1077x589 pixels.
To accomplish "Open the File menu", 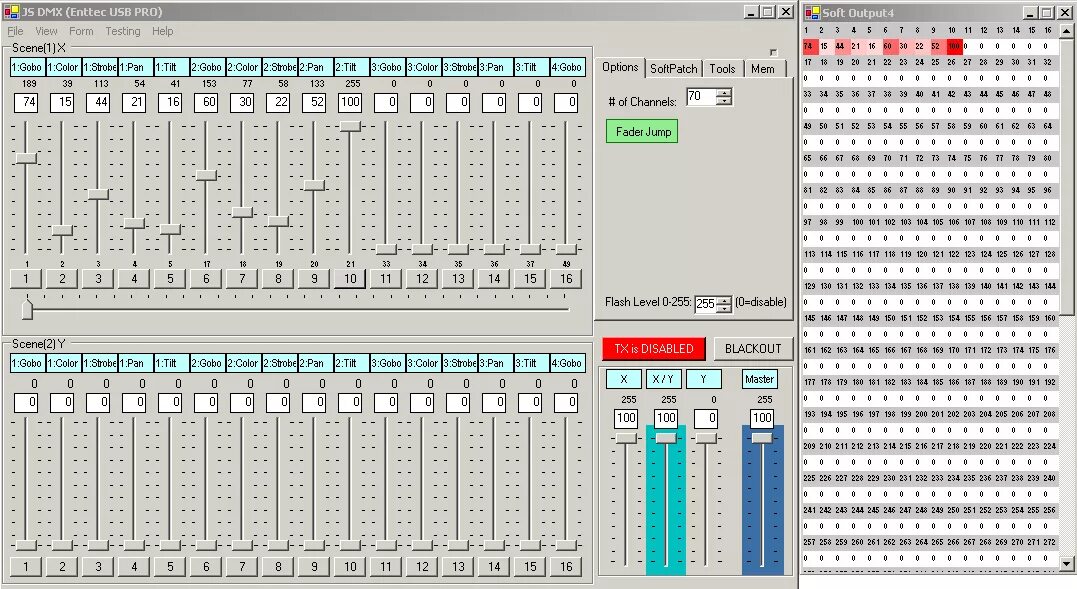I will [15, 31].
